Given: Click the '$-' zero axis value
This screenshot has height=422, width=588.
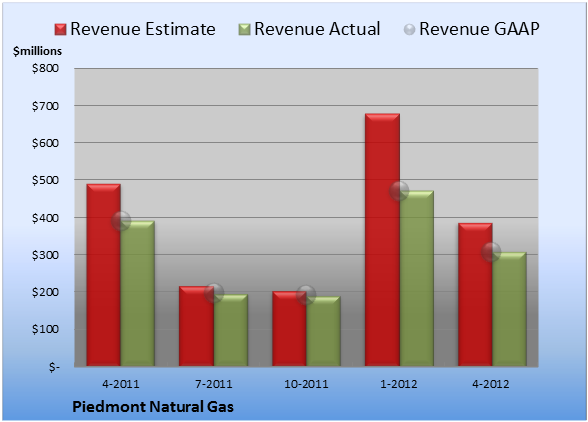Looking at the screenshot, I should click(54, 366).
